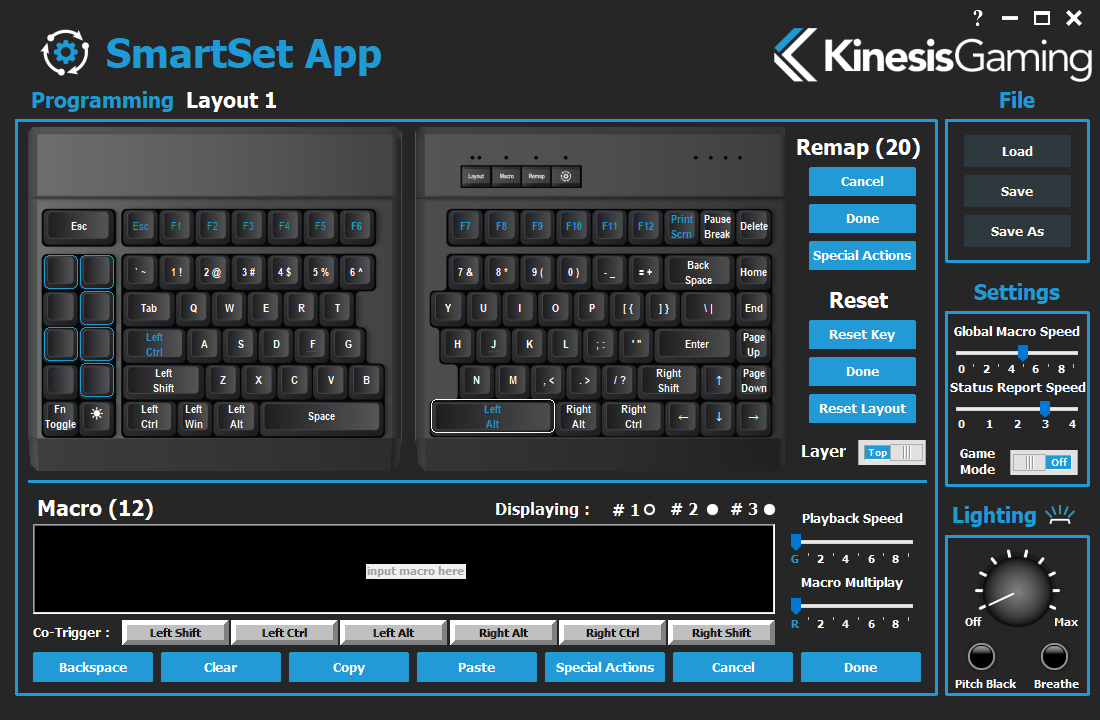
Task: Select the Print Scrn key
Action: click(x=681, y=227)
